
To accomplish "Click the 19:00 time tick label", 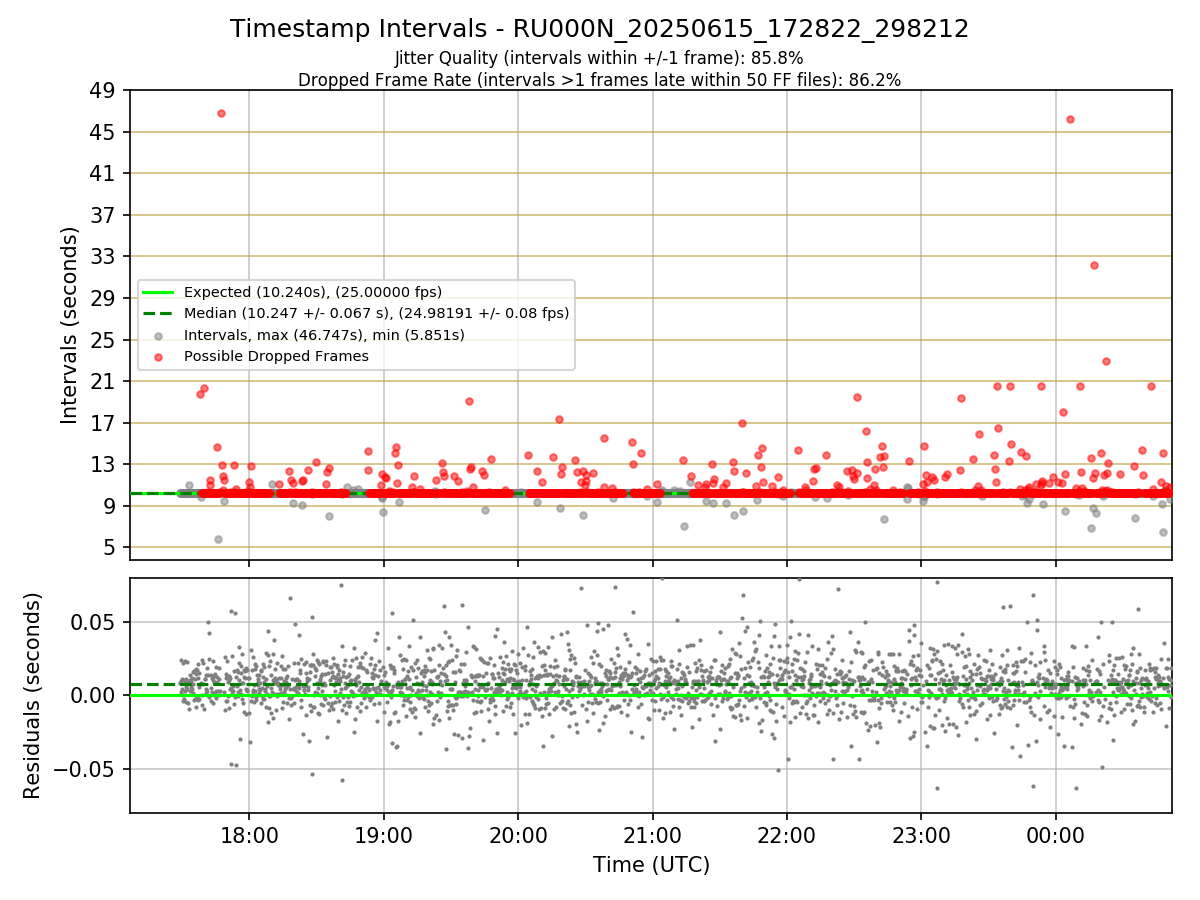I will pyautogui.click(x=383, y=836).
